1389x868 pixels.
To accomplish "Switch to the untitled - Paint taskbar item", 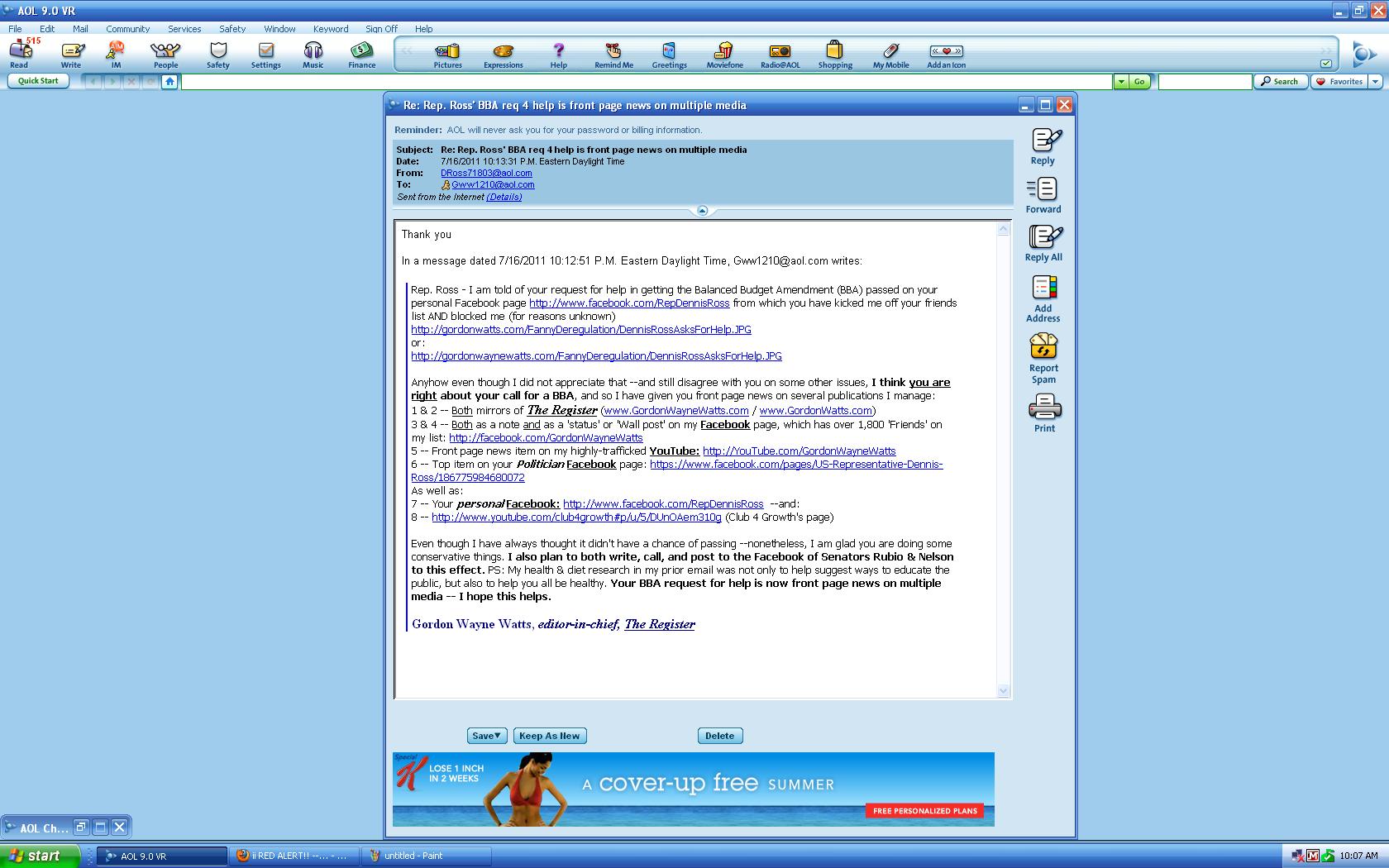I will (427, 856).
